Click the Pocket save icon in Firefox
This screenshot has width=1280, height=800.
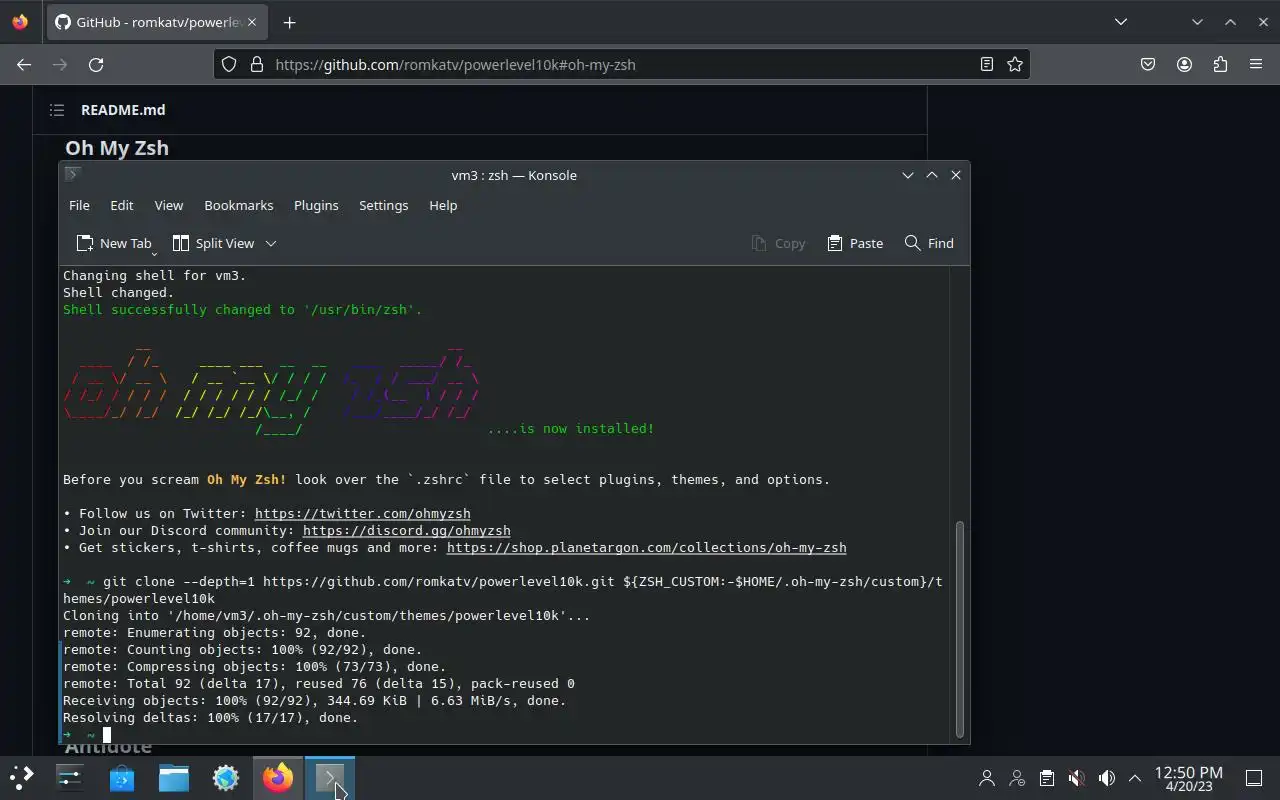coord(1148,64)
